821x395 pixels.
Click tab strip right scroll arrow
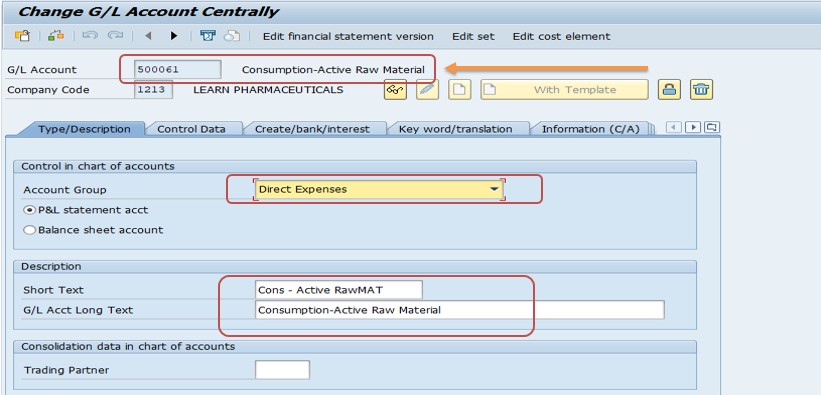tap(693, 127)
